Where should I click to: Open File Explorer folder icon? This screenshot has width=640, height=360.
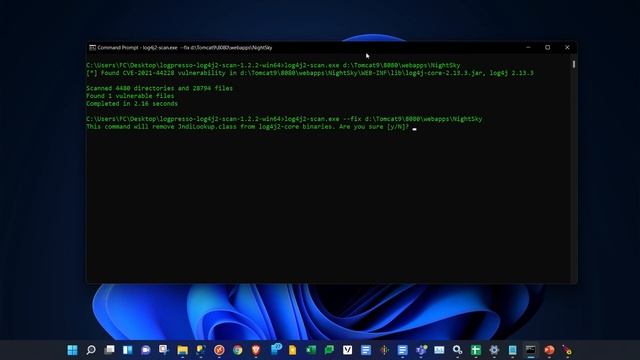182,350
